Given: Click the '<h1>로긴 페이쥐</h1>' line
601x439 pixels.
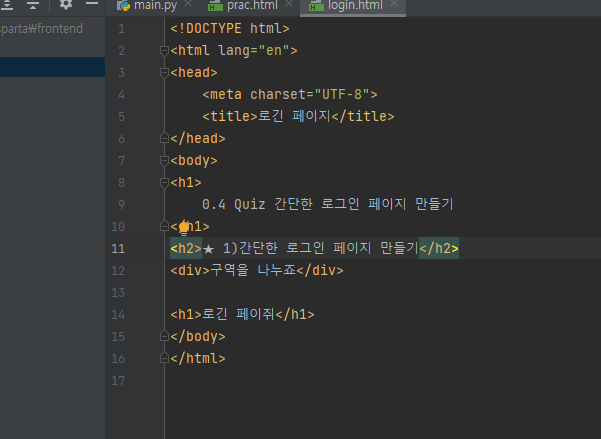Looking at the screenshot, I should click(242, 315).
